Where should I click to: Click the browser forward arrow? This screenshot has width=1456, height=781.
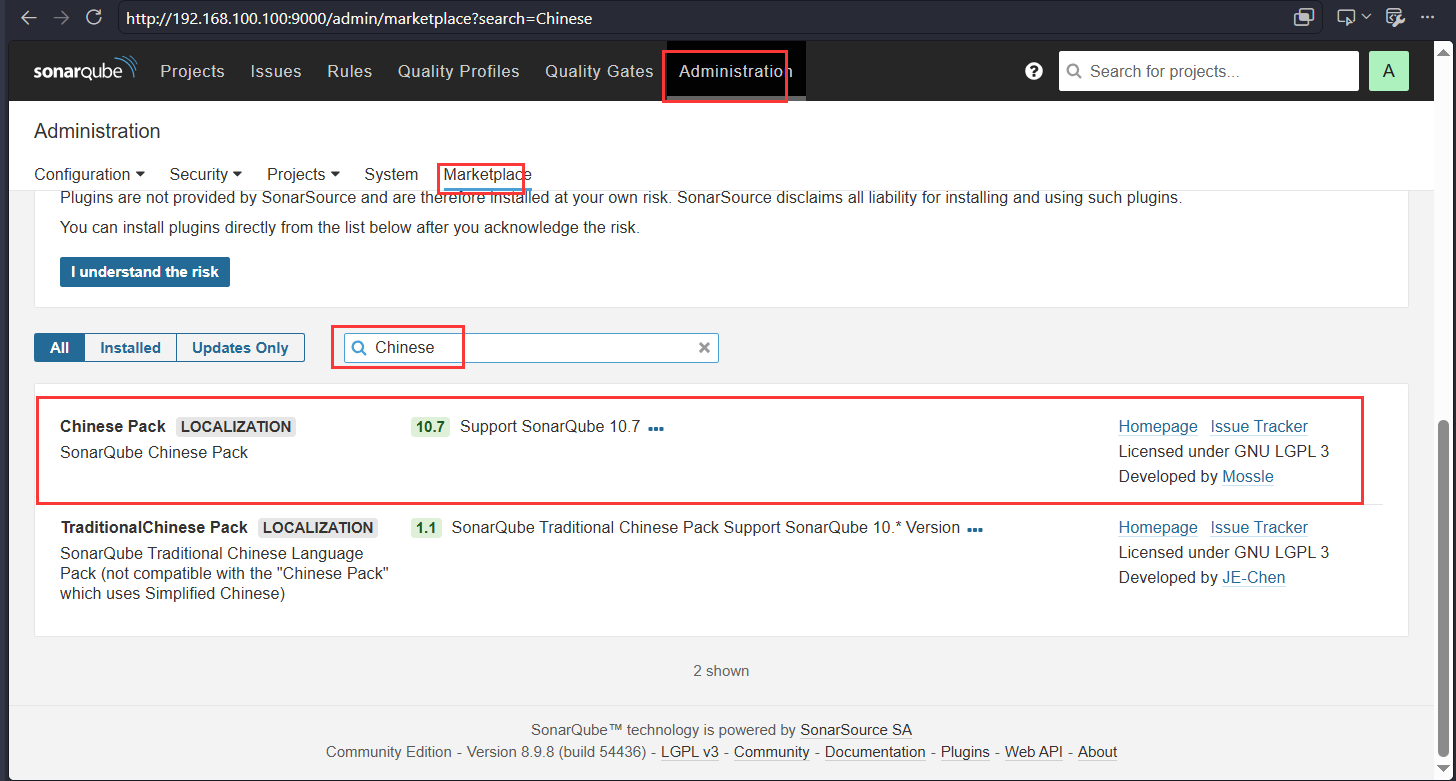click(61, 18)
